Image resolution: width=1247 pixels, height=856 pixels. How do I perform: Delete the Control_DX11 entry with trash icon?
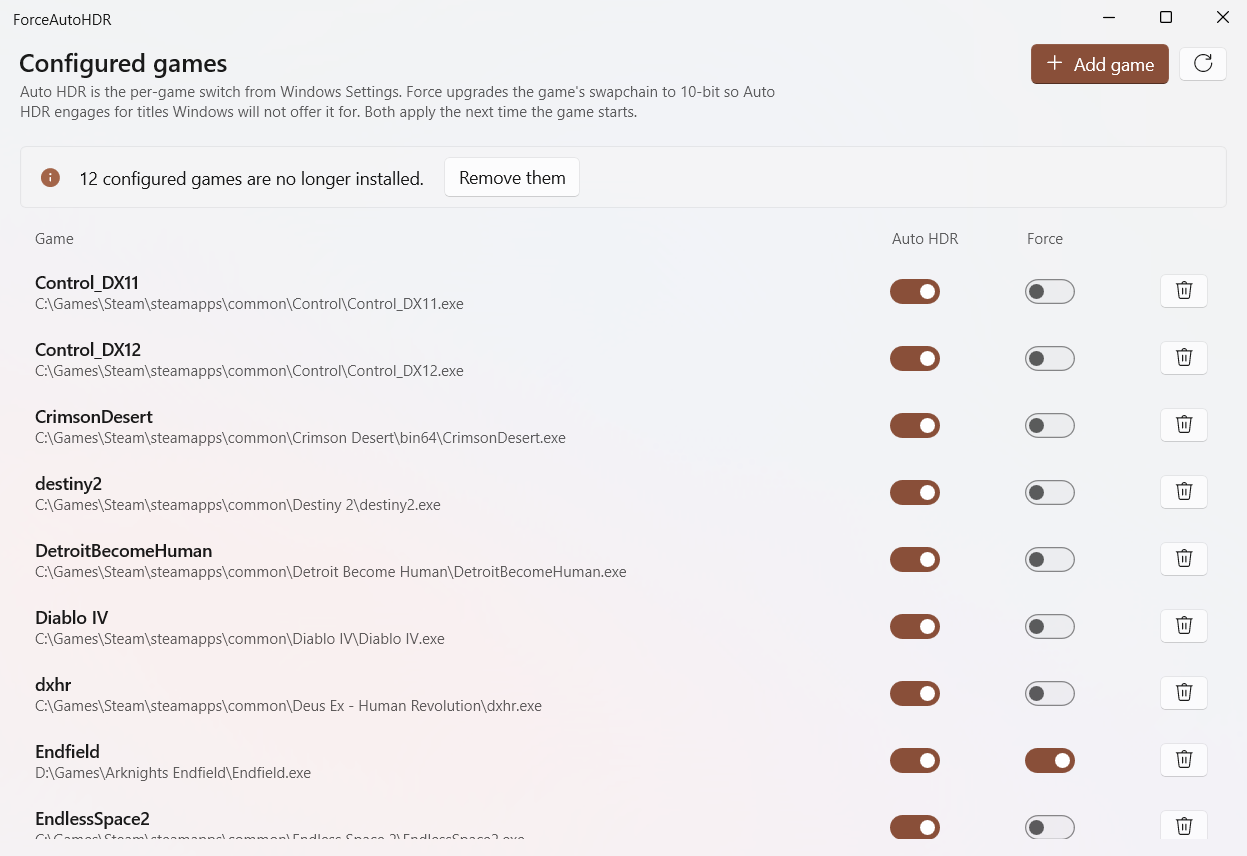(1184, 291)
